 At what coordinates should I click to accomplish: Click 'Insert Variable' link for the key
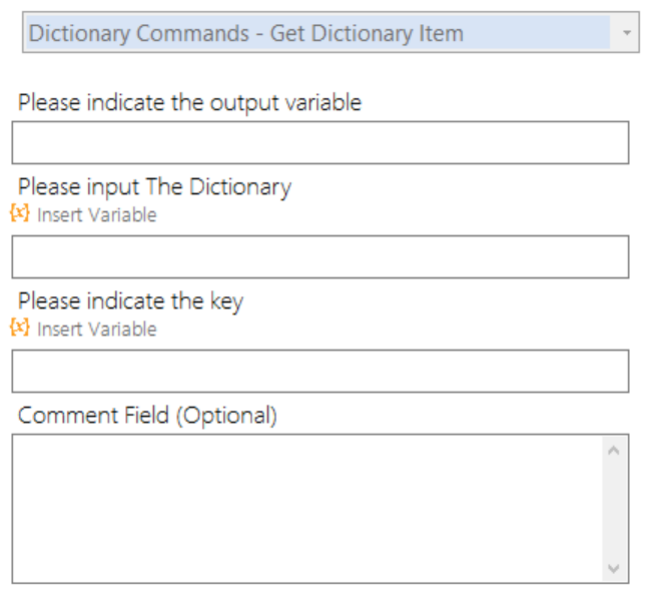(x=97, y=329)
